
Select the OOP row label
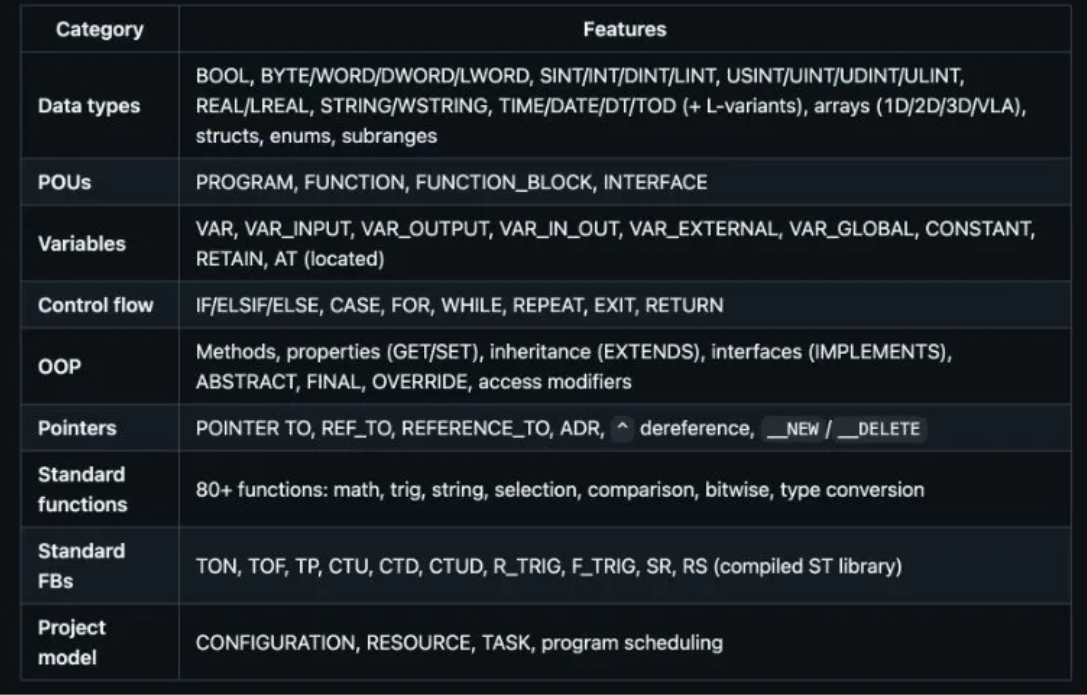[59, 366]
